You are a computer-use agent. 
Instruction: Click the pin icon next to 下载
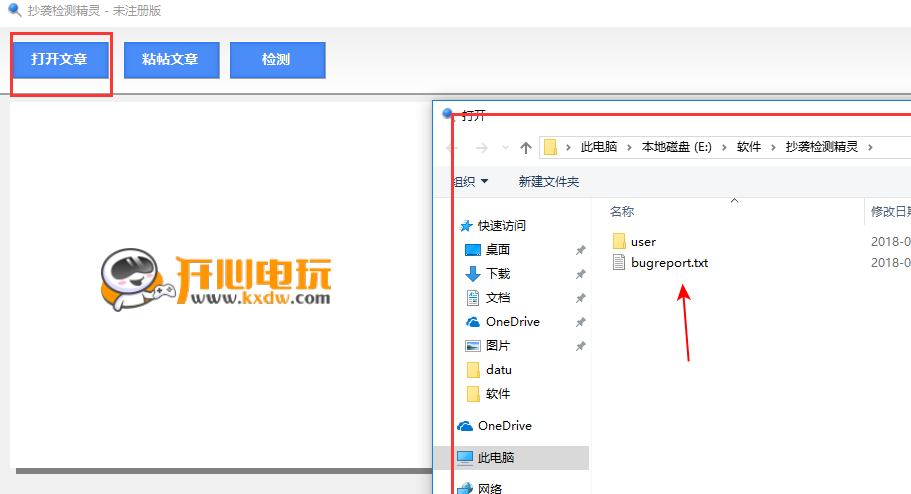[x=580, y=274]
